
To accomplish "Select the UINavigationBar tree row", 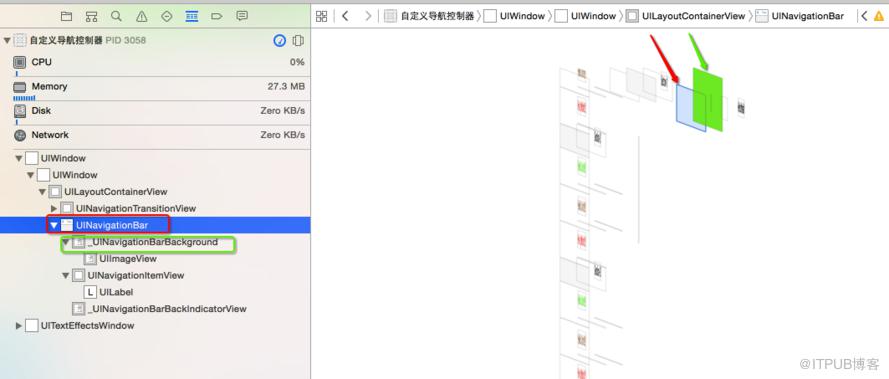I will tap(155, 225).
